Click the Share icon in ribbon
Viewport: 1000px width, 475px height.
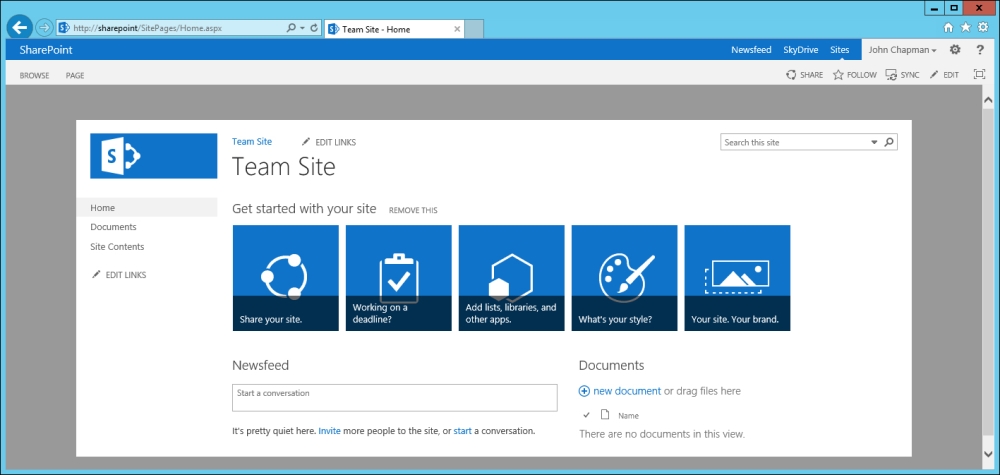point(791,75)
